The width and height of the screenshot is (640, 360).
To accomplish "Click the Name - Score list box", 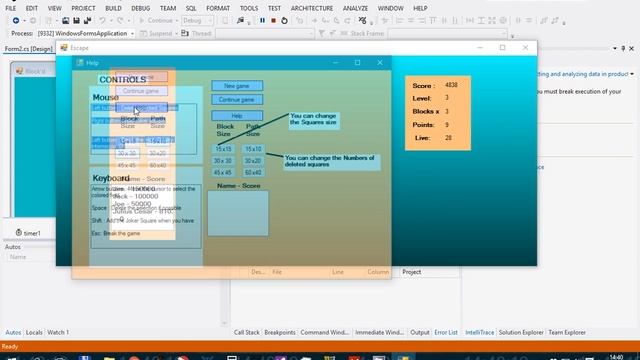I will [238, 213].
